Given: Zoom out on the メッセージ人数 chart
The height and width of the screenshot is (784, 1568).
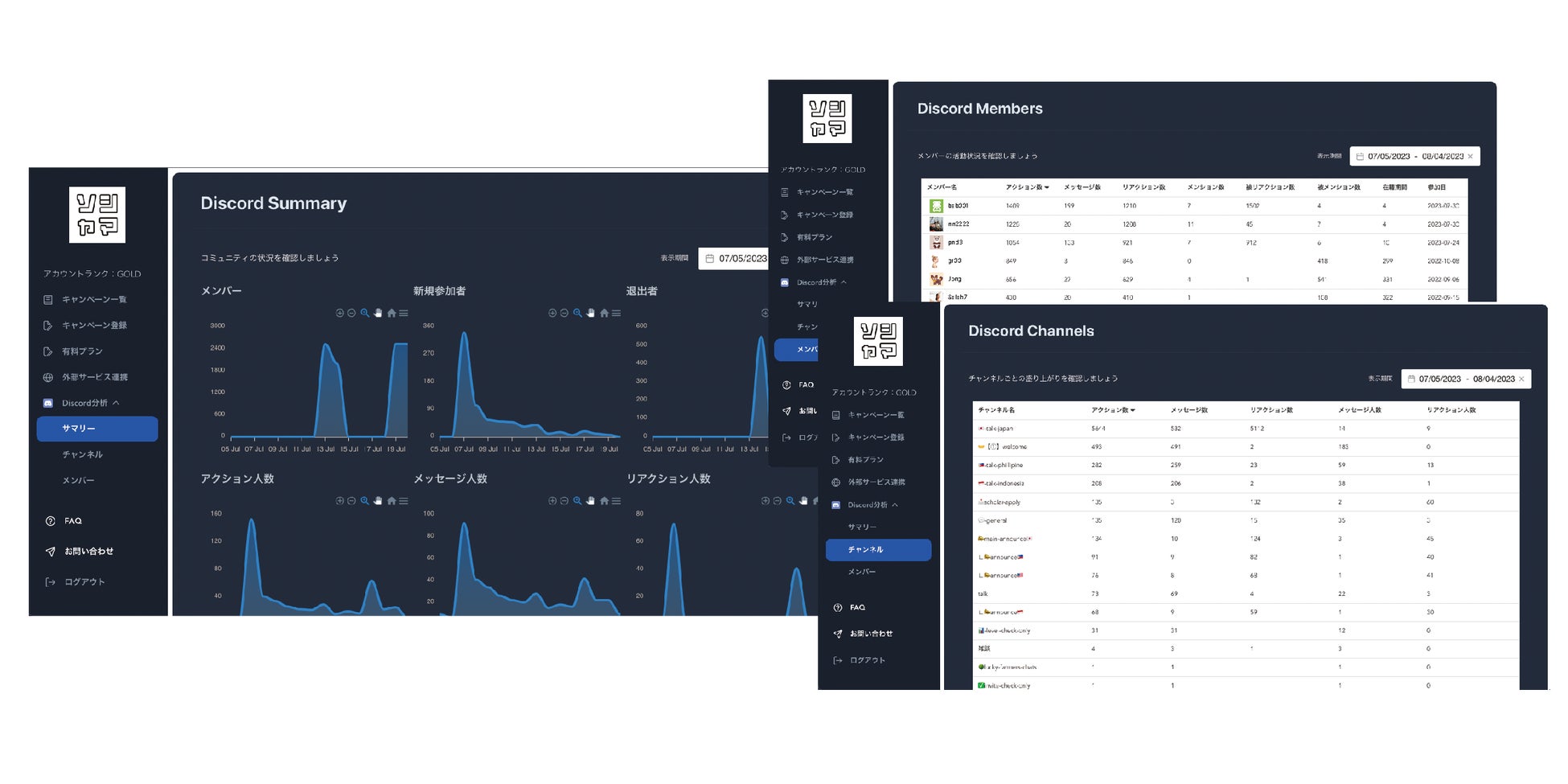Looking at the screenshot, I should coord(564,501).
